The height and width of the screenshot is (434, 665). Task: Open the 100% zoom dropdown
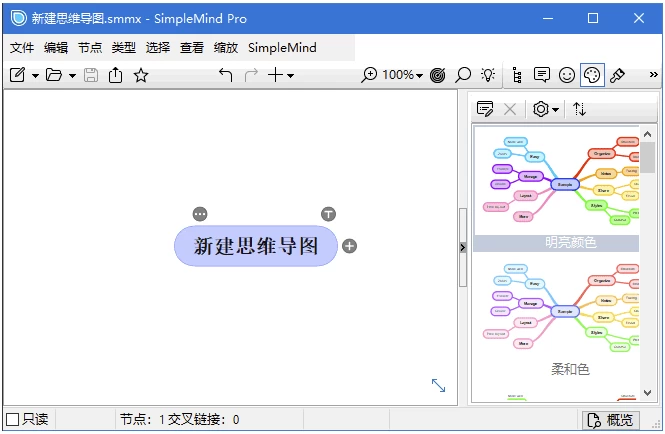405,75
